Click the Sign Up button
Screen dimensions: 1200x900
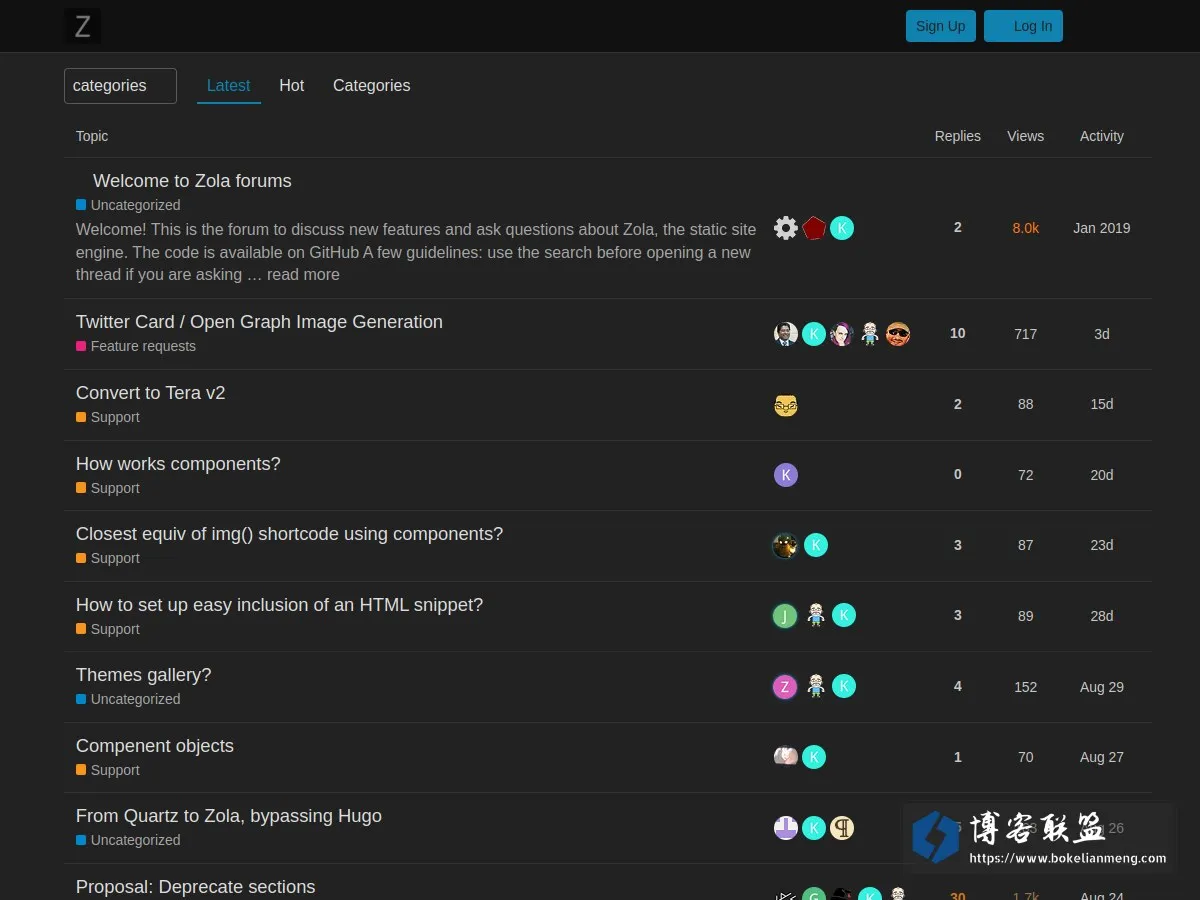pos(941,26)
